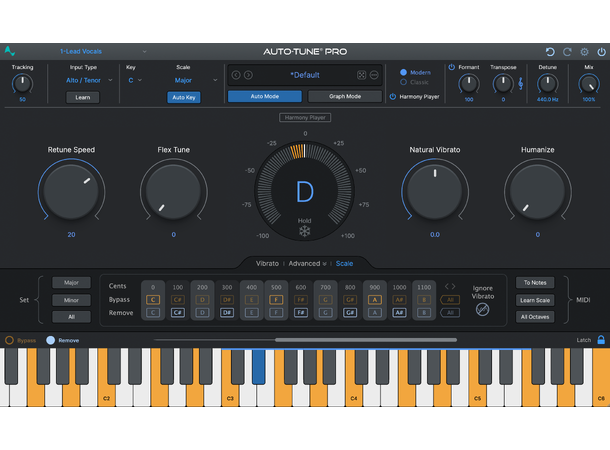This screenshot has width=610, height=450.
Task: Click the undo arrow icon
Action: (x=550, y=52)
